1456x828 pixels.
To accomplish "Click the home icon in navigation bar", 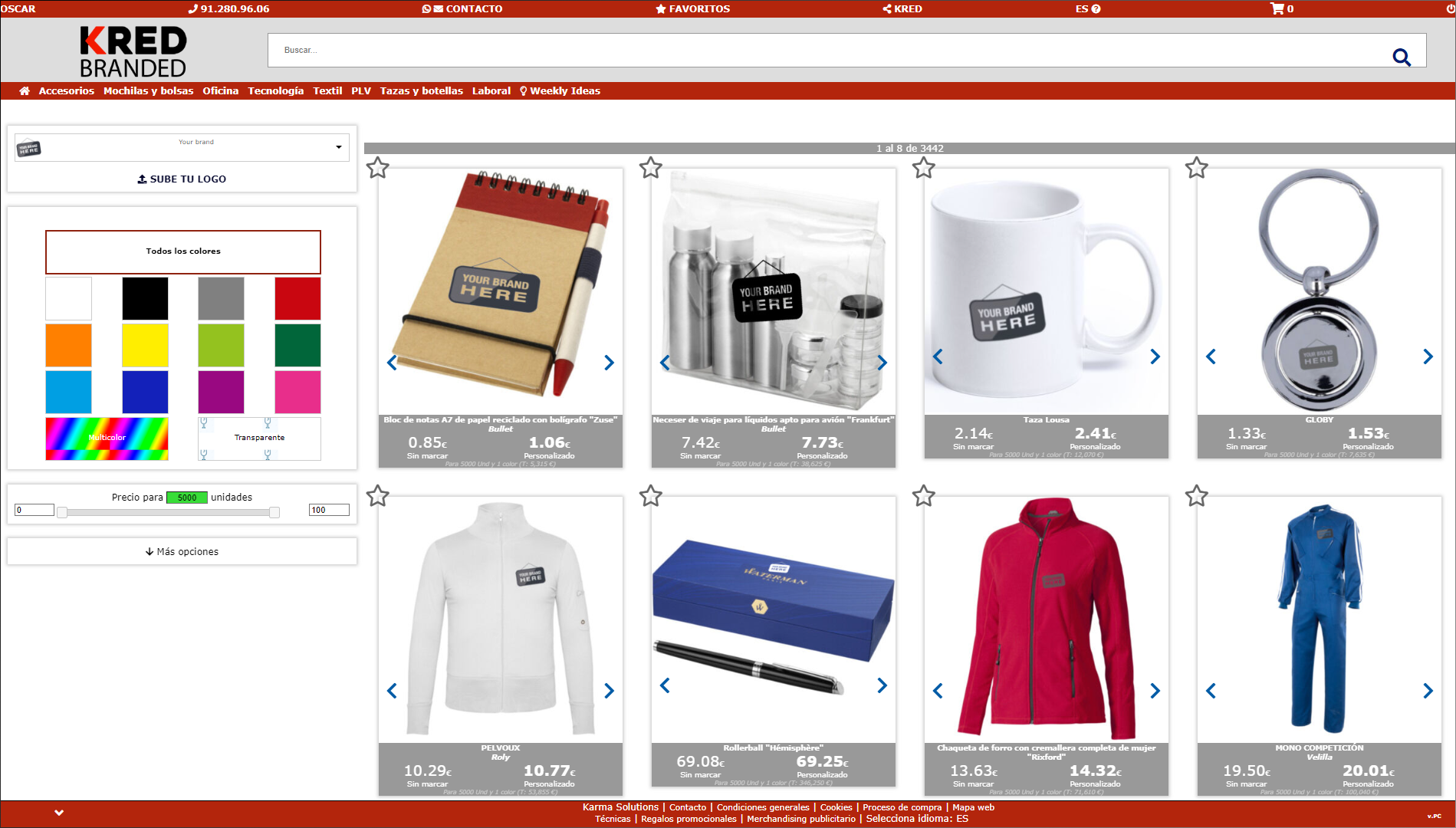I will point(25,90).
